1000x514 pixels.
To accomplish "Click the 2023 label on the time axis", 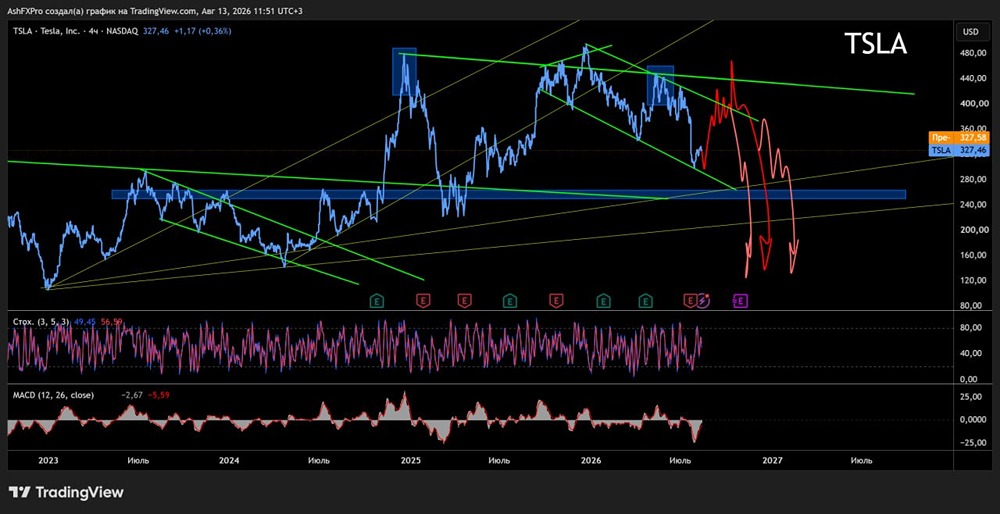I will 48,460.
